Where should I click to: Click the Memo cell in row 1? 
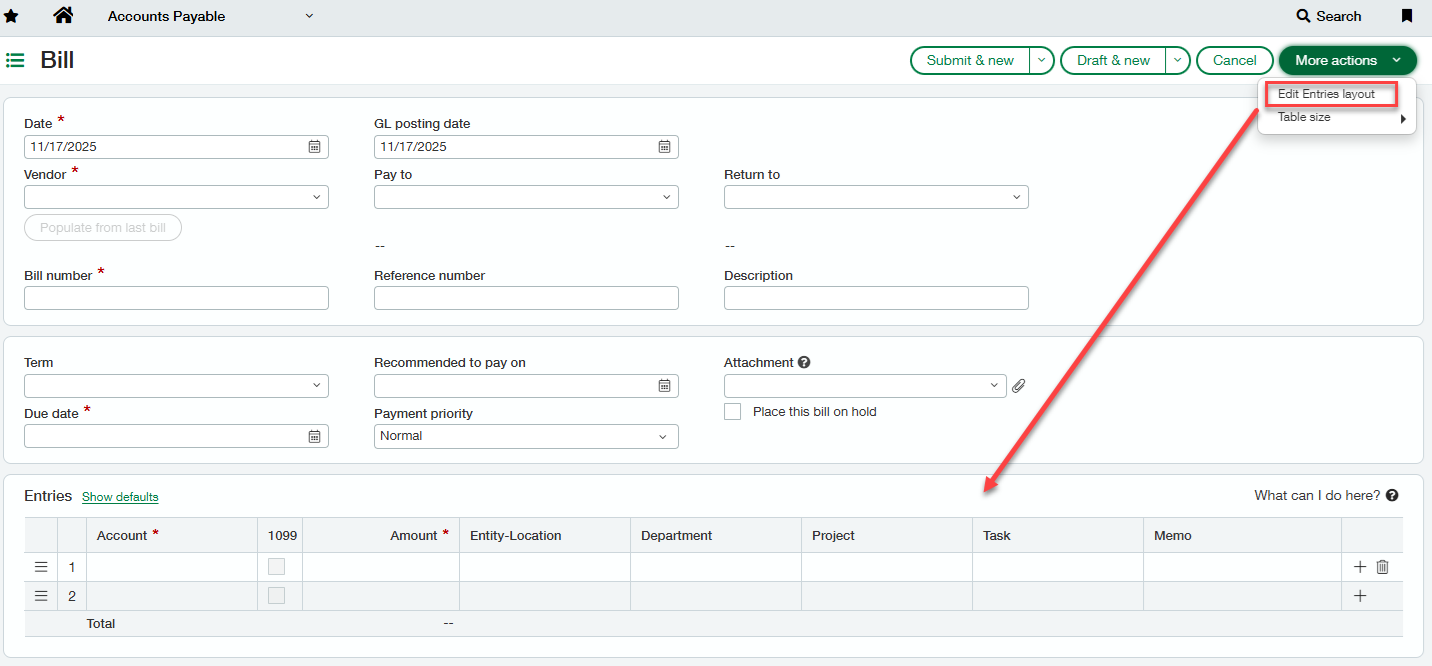point(1242,567)
